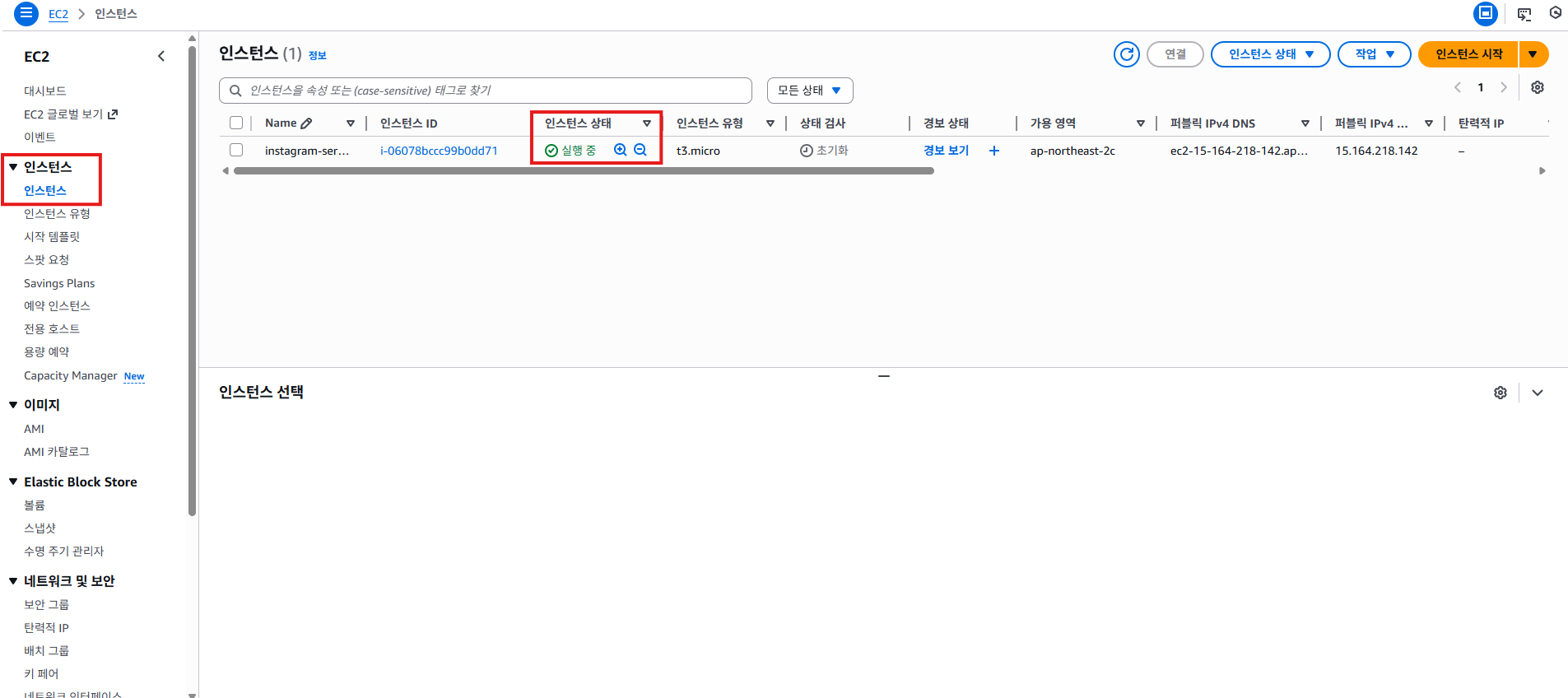The image size is (1568, 698).
Task: Click the refresh instances icon
Action: point(1126,54)
